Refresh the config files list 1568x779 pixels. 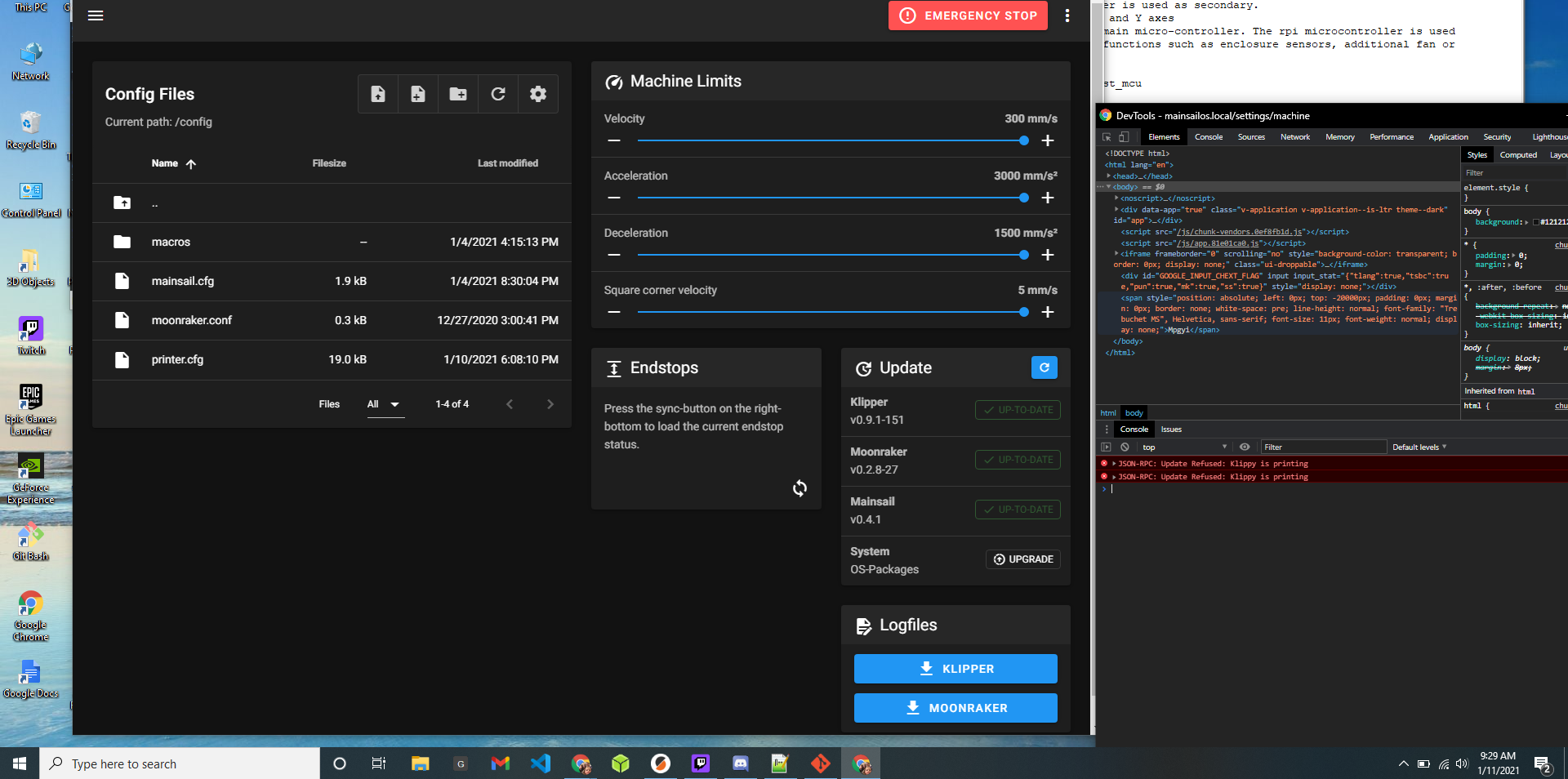(x=498, y=94)
